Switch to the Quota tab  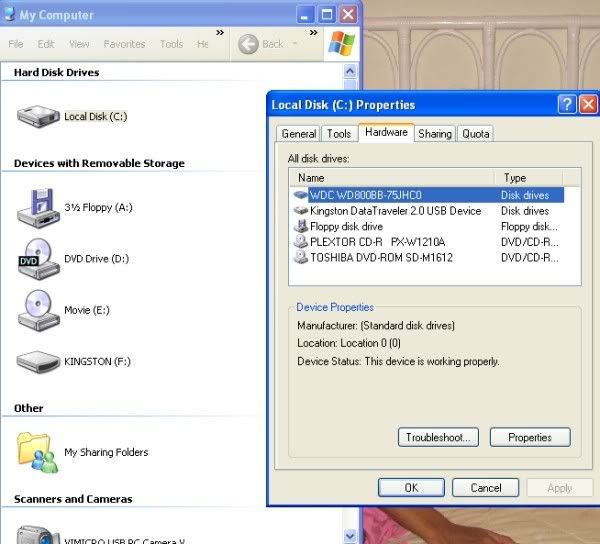click(476, 134)
